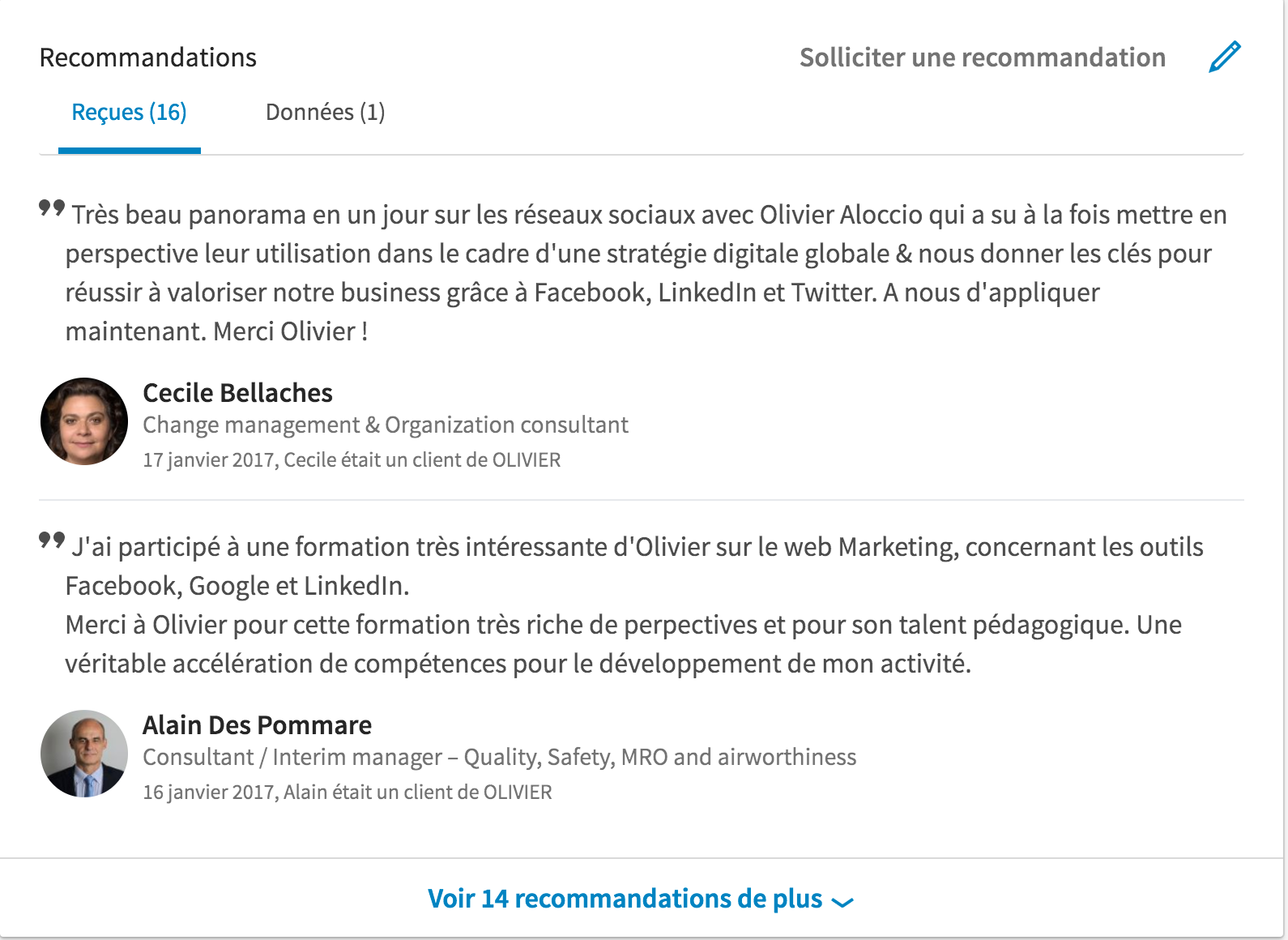Image resolution: width=1288 pixels, height=940 pixels.
Task: Select the Consultant / Interim manager headline
Action: click(x=500, y=758)
